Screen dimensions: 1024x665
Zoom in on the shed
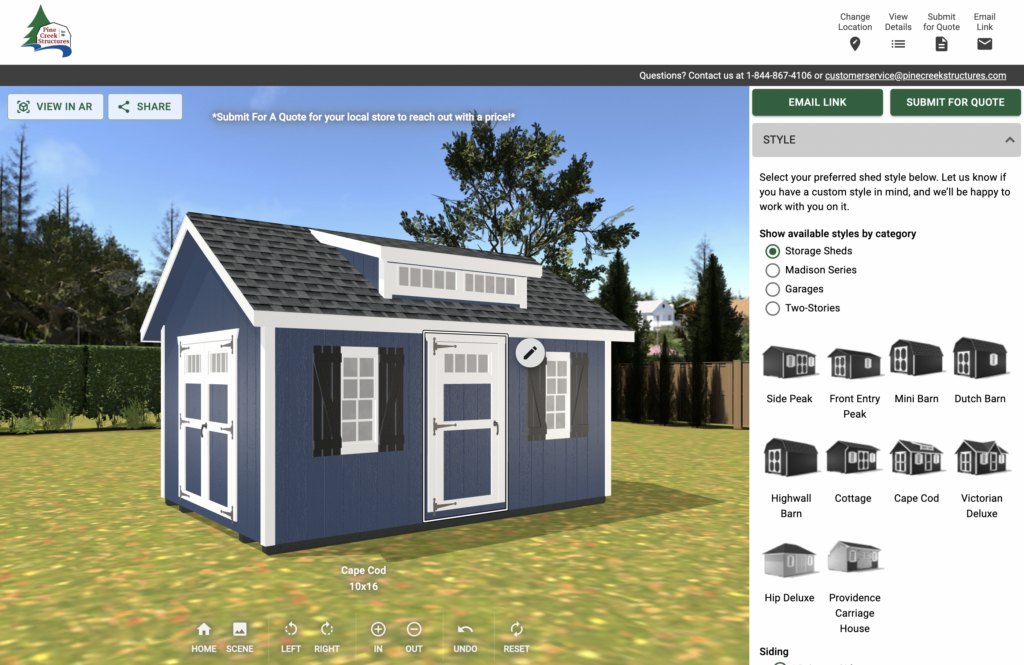[378, 630]
